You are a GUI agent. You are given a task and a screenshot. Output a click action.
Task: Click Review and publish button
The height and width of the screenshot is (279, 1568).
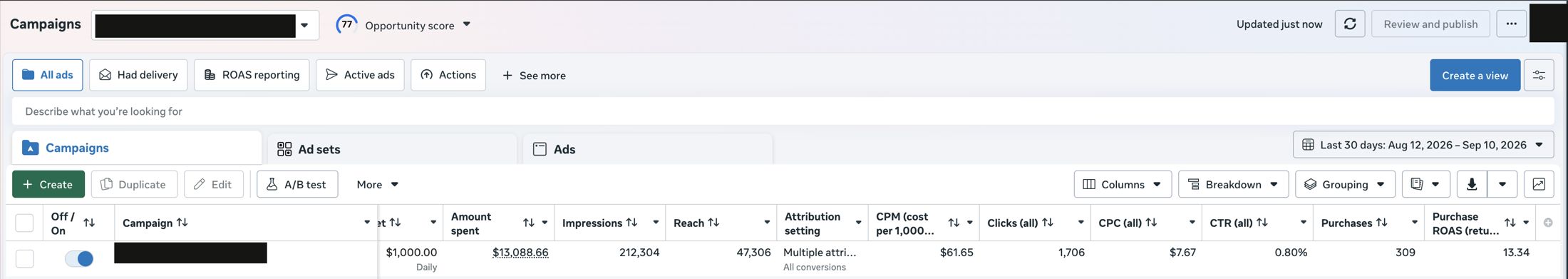pyautogui.click(x=1430, y=24)
